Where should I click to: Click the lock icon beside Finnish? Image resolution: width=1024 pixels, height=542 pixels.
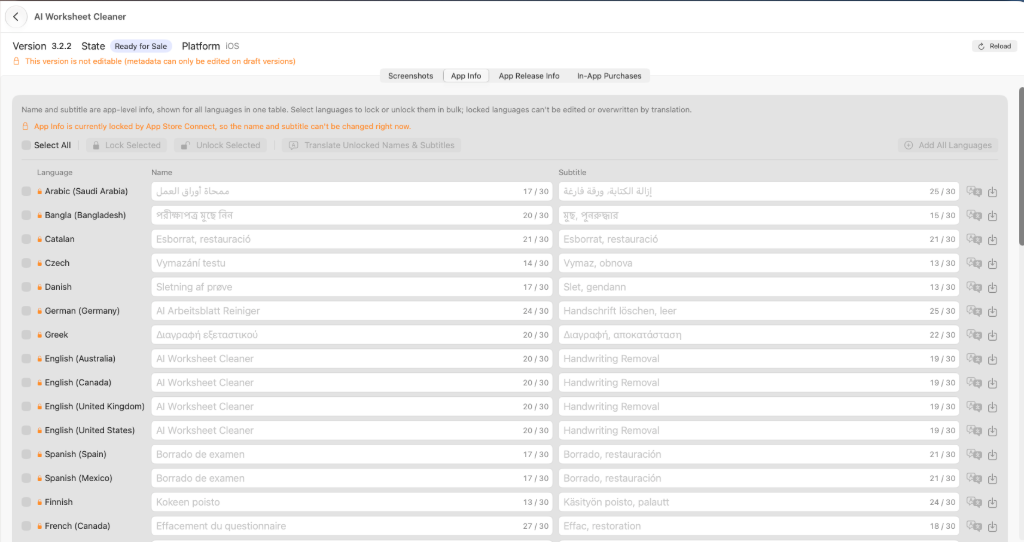(39, 502)
